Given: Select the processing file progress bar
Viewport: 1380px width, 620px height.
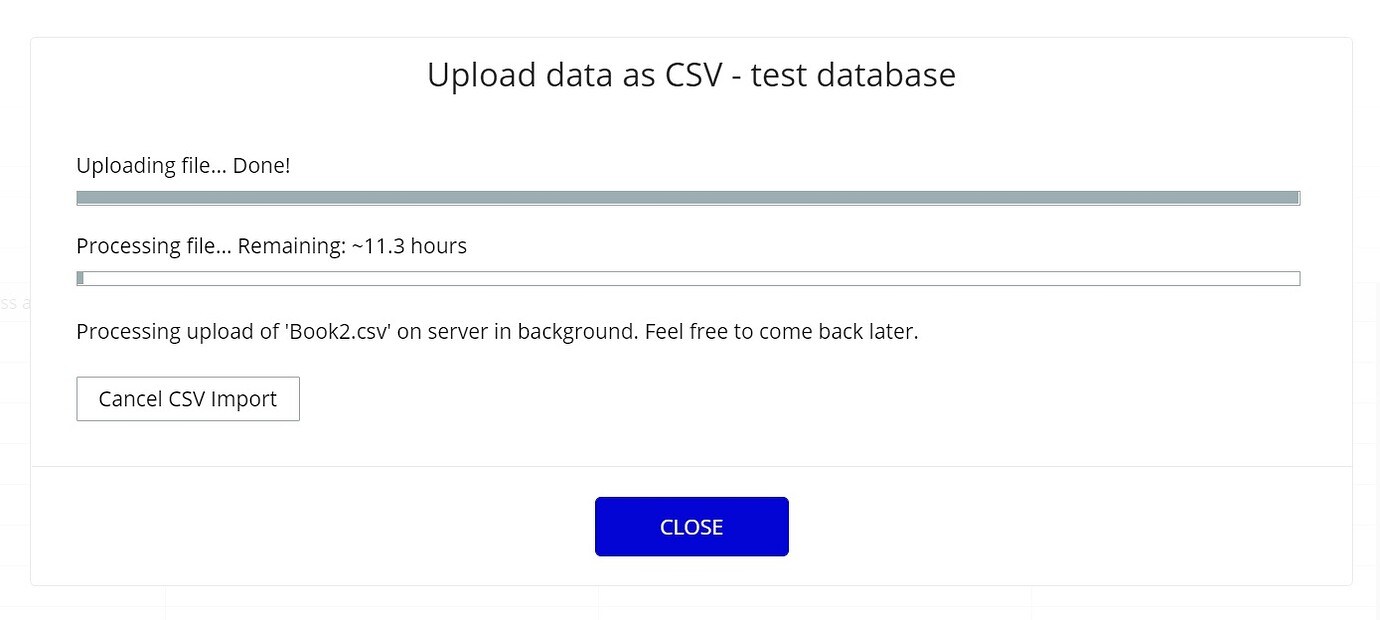Looking at the screenshot, I should coord(688,278).
